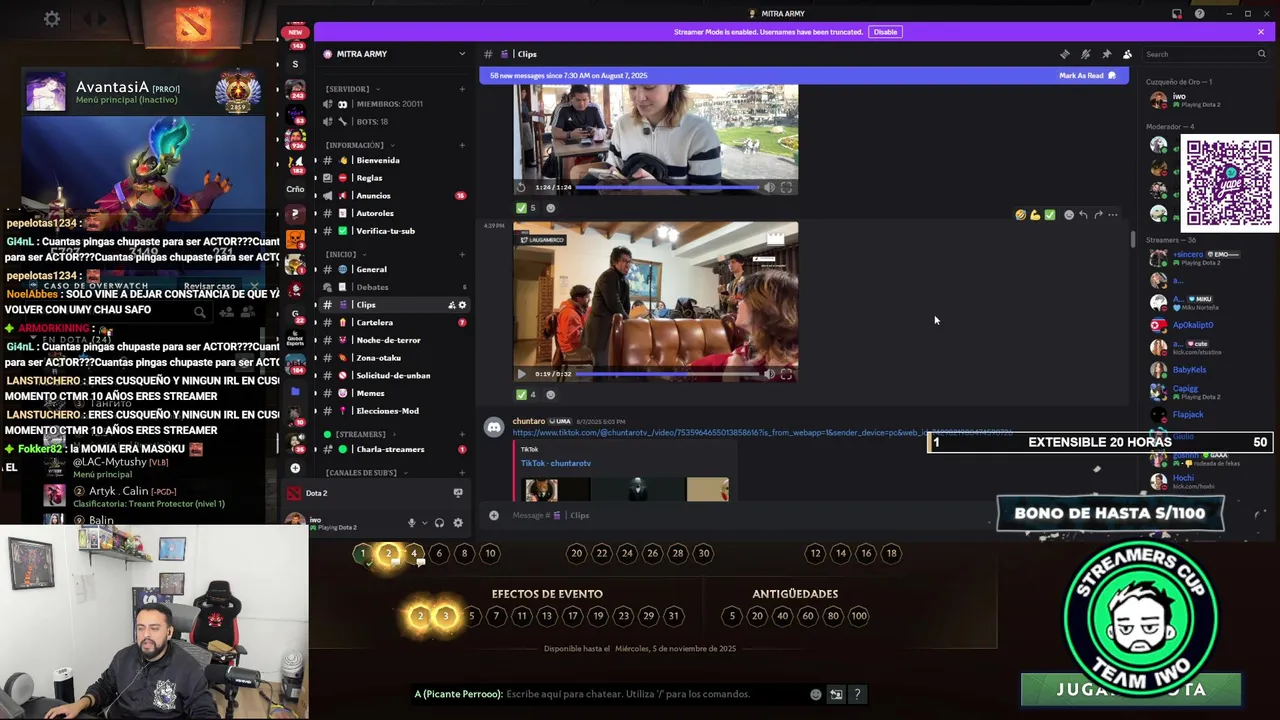Image resolution: width=1280 pixels, height=720 pixels.
Task: Open Discord help icon in title bar
Action: [1199, 14]
